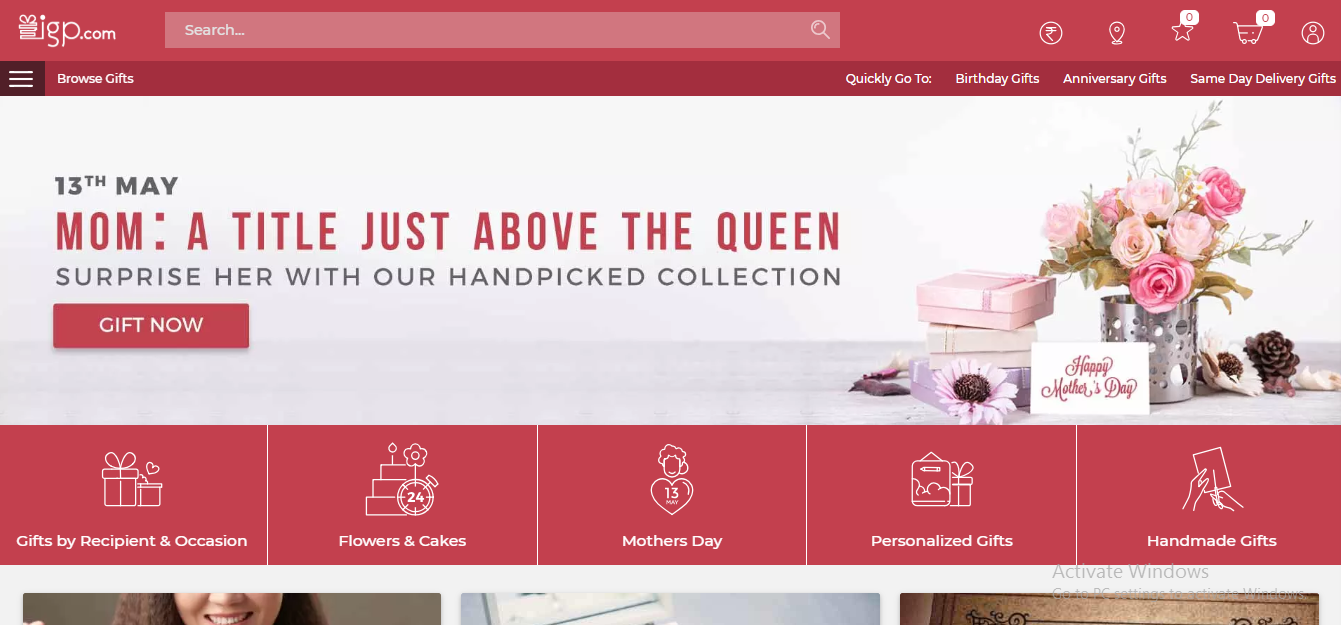Click the user account profile icon
The width and height of the screenshot is (1341, 625).
click(x=1312, y=33)
